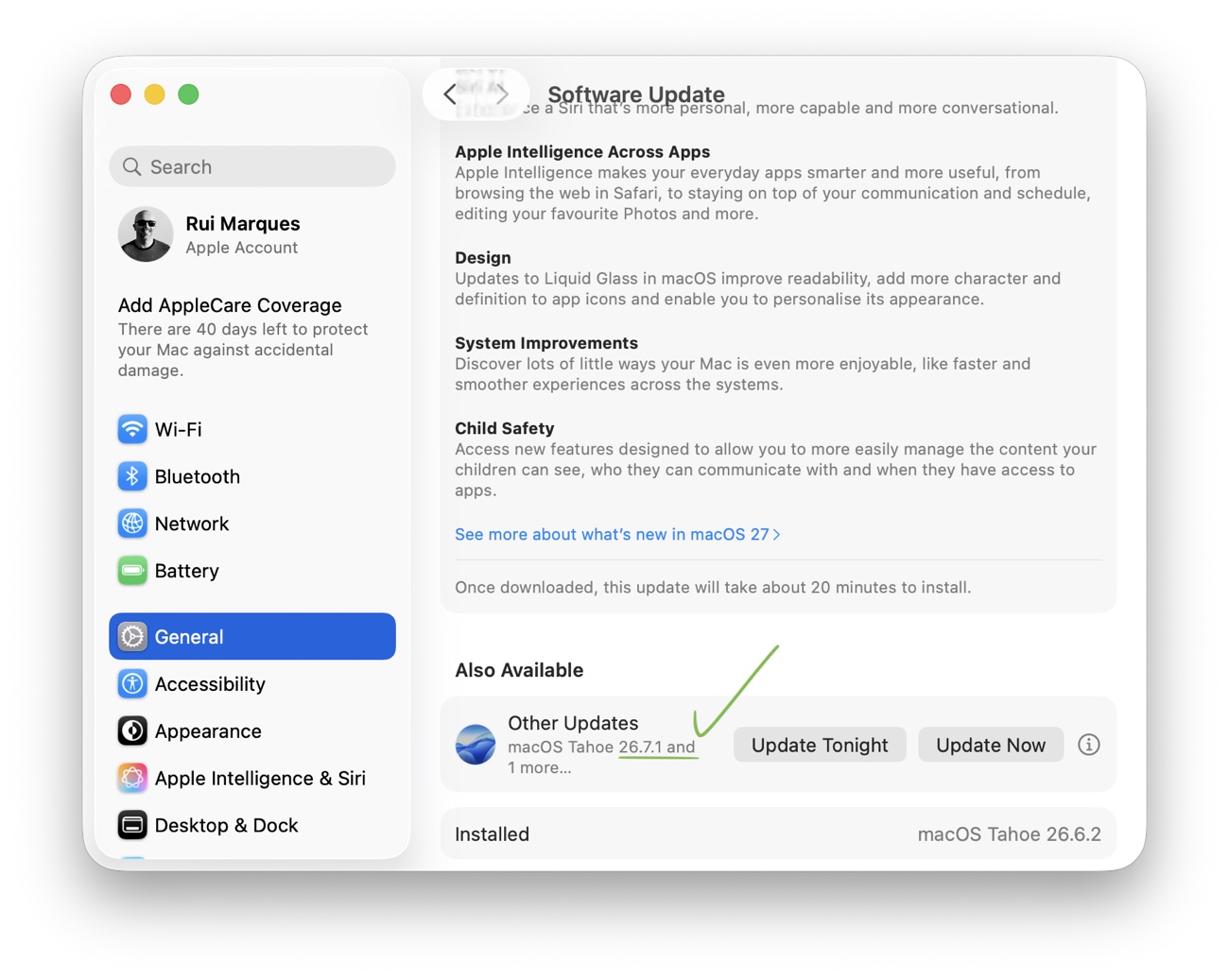Open Appearance settings
This screenshot has height=980, width=1229.
[x=252, y=731]
